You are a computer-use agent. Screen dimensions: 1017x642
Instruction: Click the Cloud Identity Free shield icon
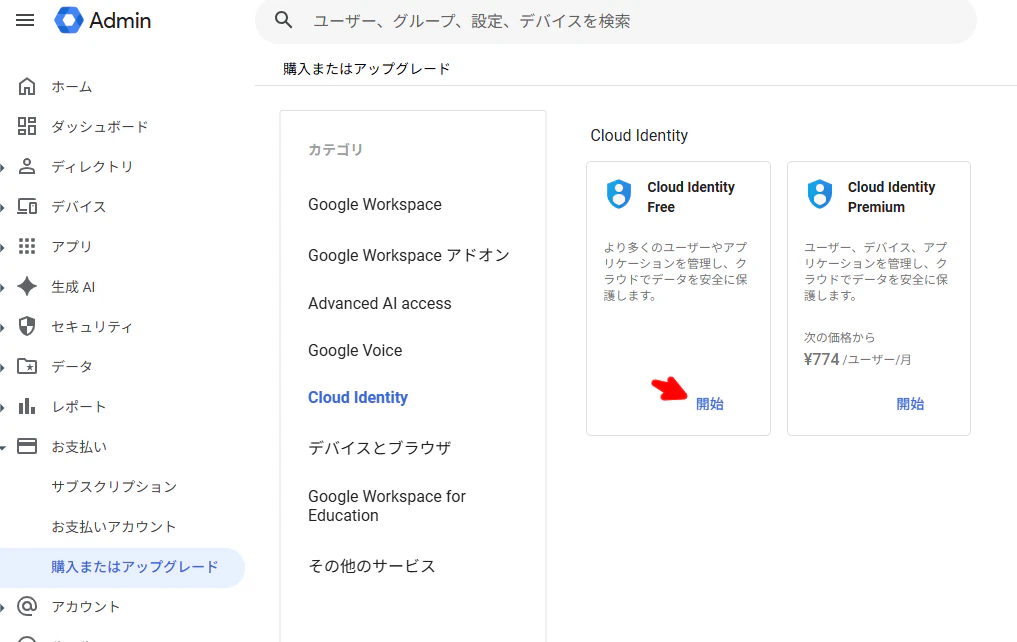pyautogui.click(x=619, y=194)
